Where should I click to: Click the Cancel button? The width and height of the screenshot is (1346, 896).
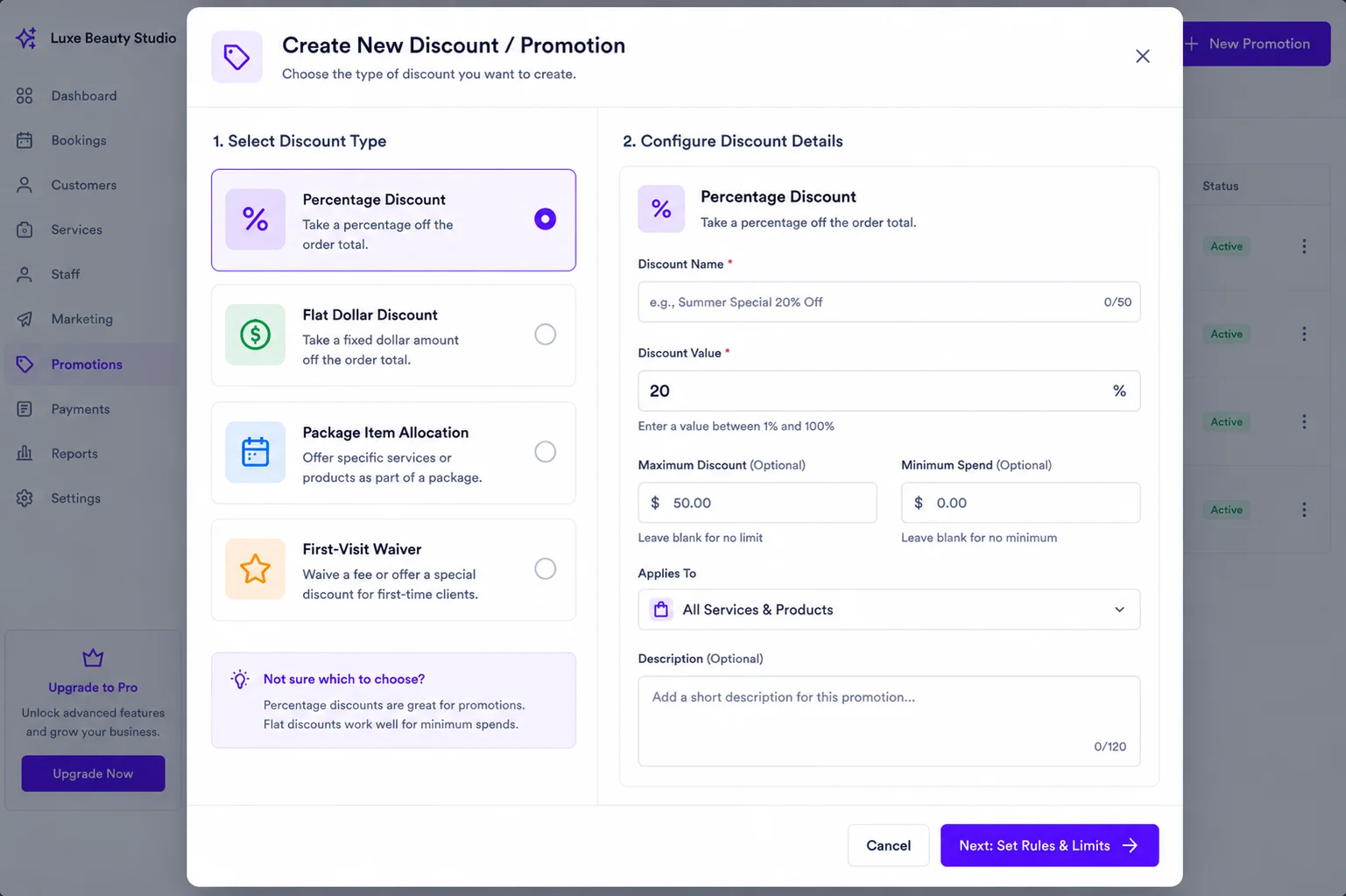coord(888,845)
